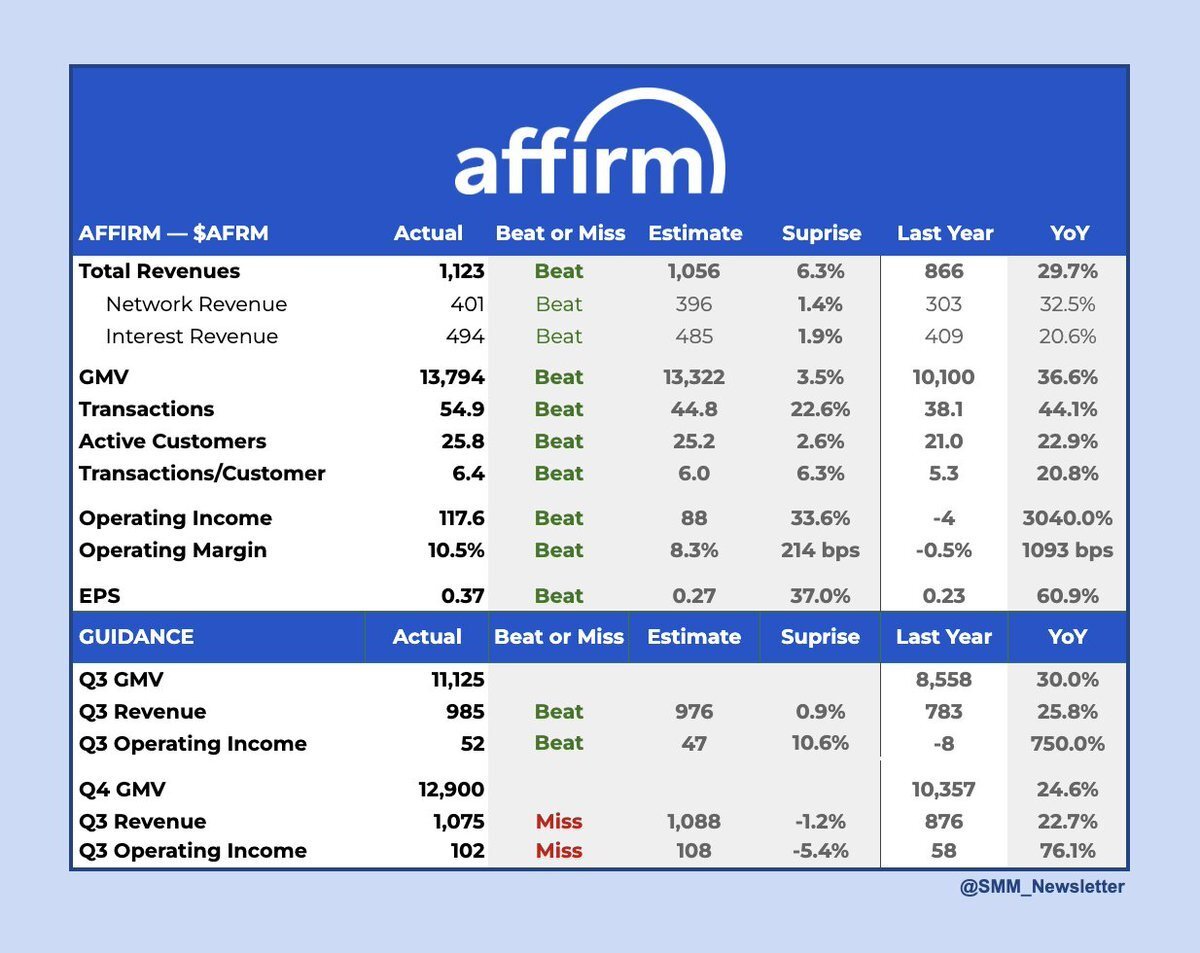The image size is (1200, 953).
Task: Select the Transactions/Customer row label
Action: click(202, 473)
